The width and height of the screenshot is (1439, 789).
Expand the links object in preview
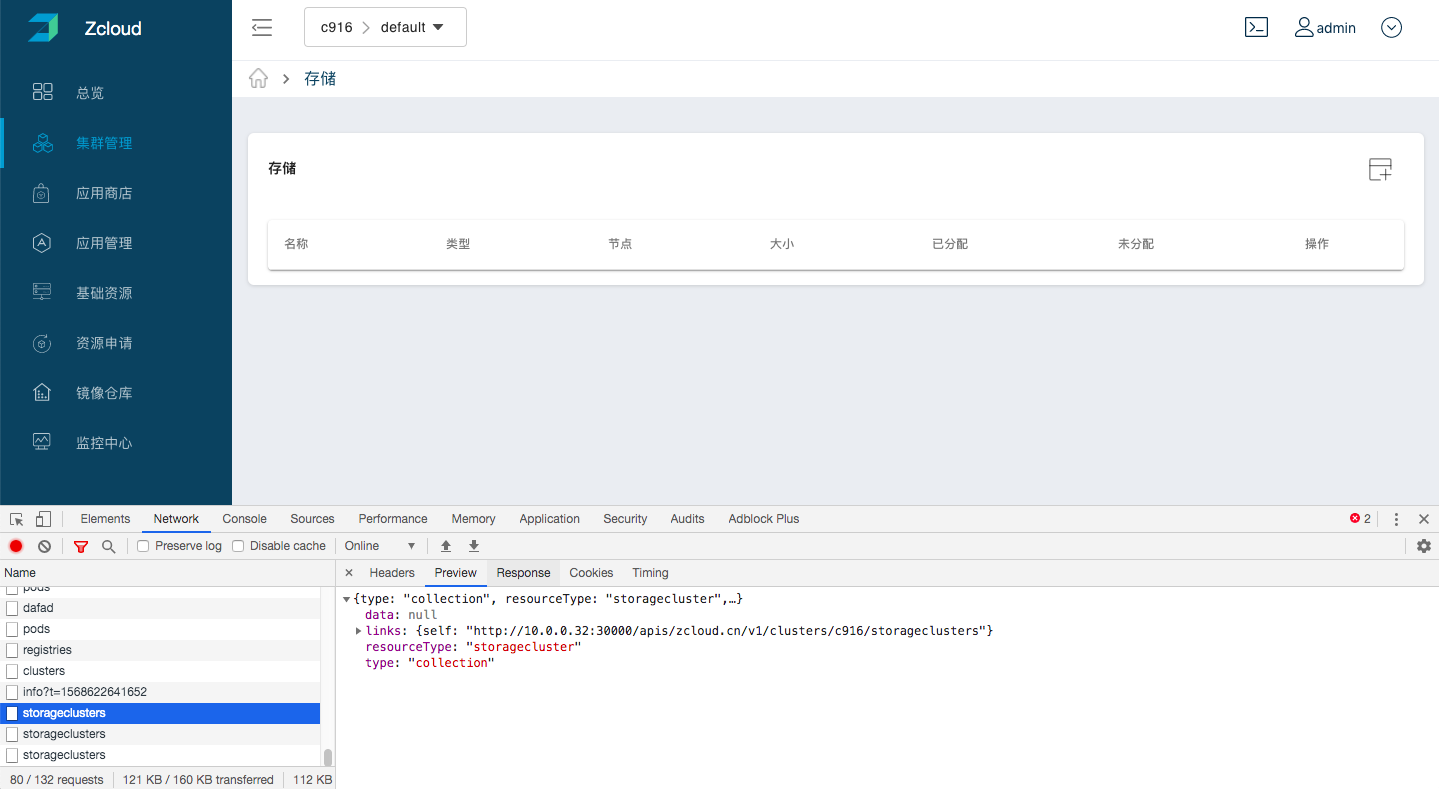point(359,631)
